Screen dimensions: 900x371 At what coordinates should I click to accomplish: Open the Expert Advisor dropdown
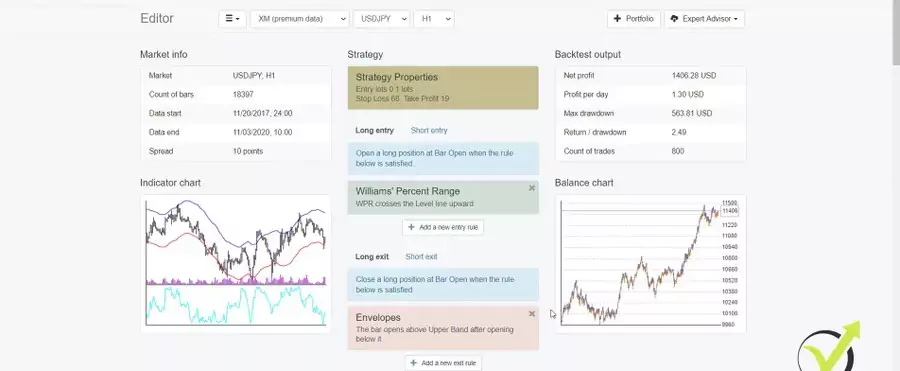point(704,19)
